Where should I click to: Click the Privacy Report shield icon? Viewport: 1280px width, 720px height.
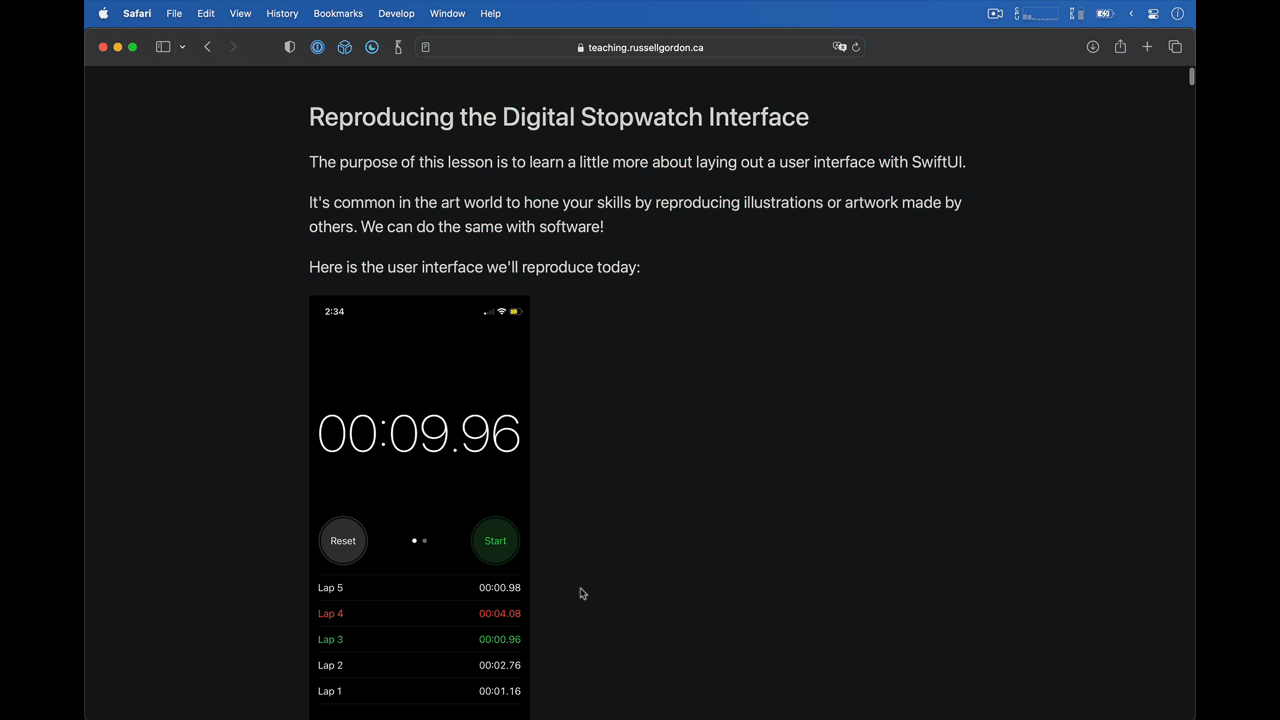(x=290, y=47)
